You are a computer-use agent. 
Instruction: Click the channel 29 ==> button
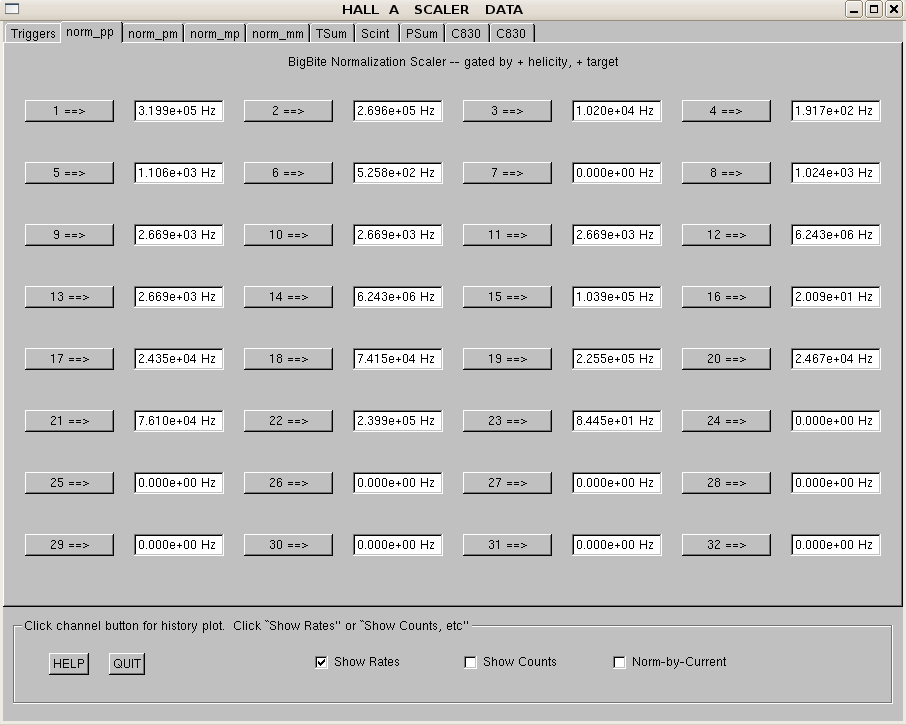coord(69,545)
